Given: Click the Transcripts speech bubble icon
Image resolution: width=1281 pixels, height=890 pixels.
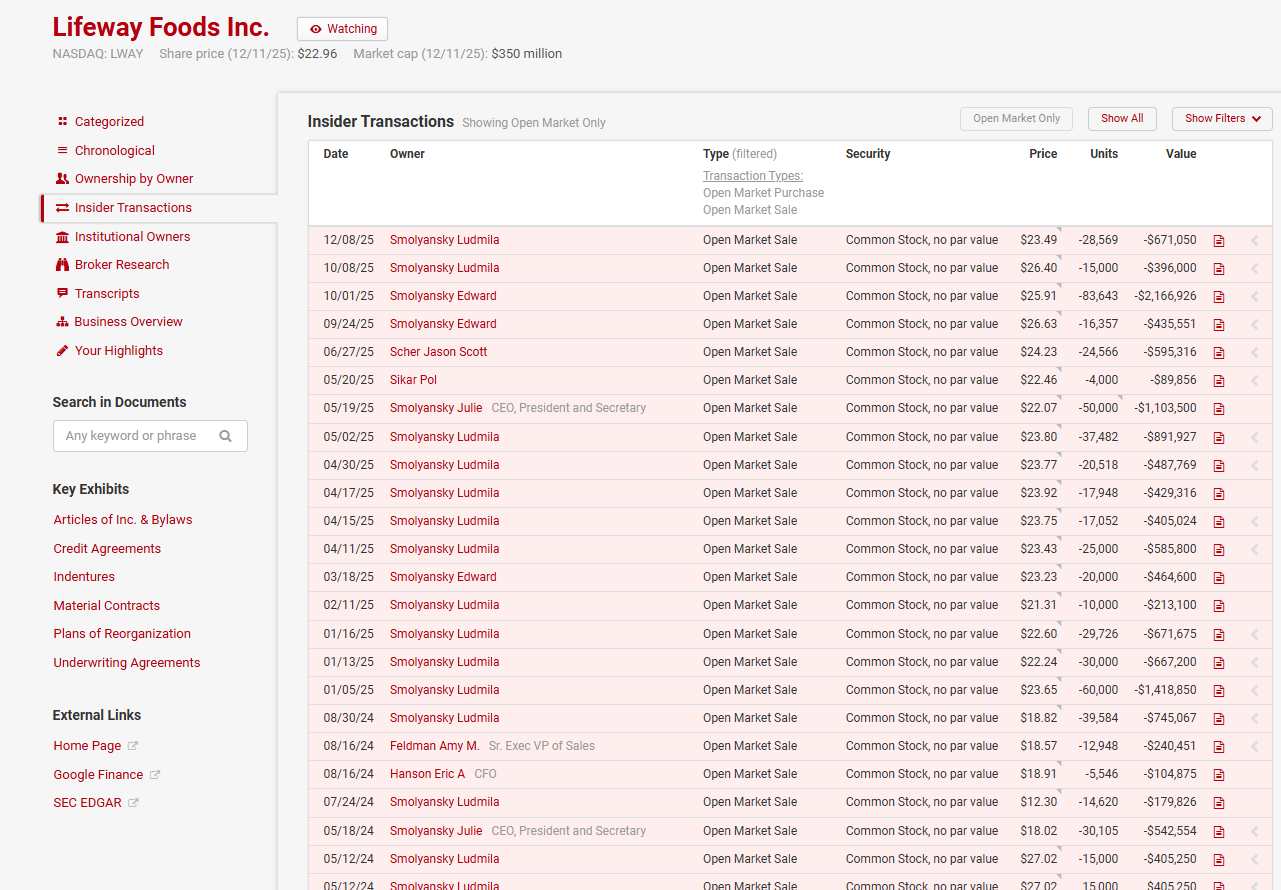Looking at the screenshot, I should pyautogui.click(x=62, y=293).
